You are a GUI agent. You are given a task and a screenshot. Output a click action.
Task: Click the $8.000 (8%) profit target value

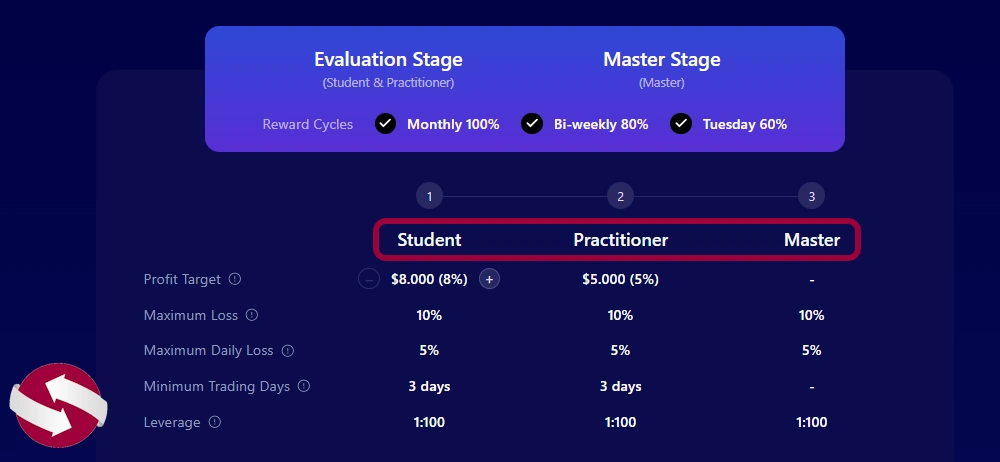pos(429,279)
